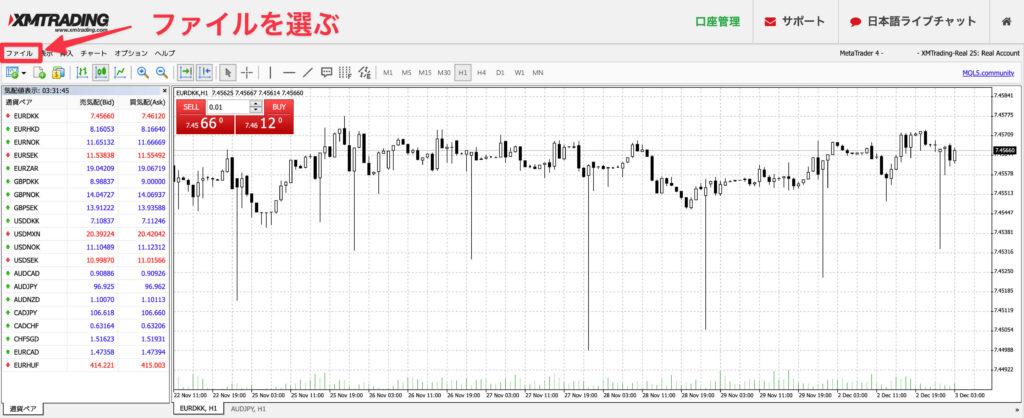Image resolution: width=1024 pixels, height=418 pixels.
Task: Select the vertical line drawing tool
Action: pyautogui.click(x=270, y=72)
